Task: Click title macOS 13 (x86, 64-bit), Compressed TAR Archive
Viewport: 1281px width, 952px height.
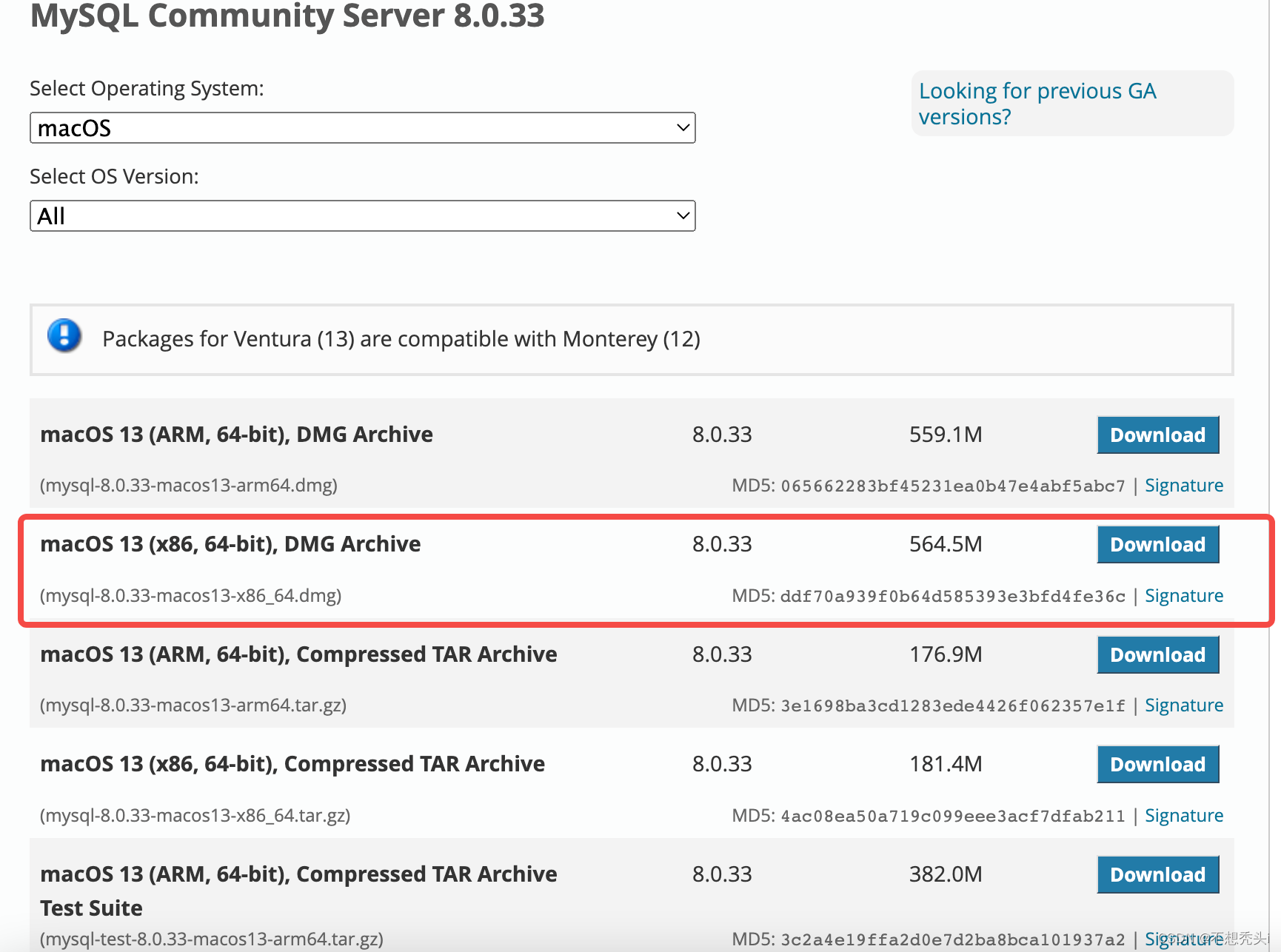Action: coord(292,764)
